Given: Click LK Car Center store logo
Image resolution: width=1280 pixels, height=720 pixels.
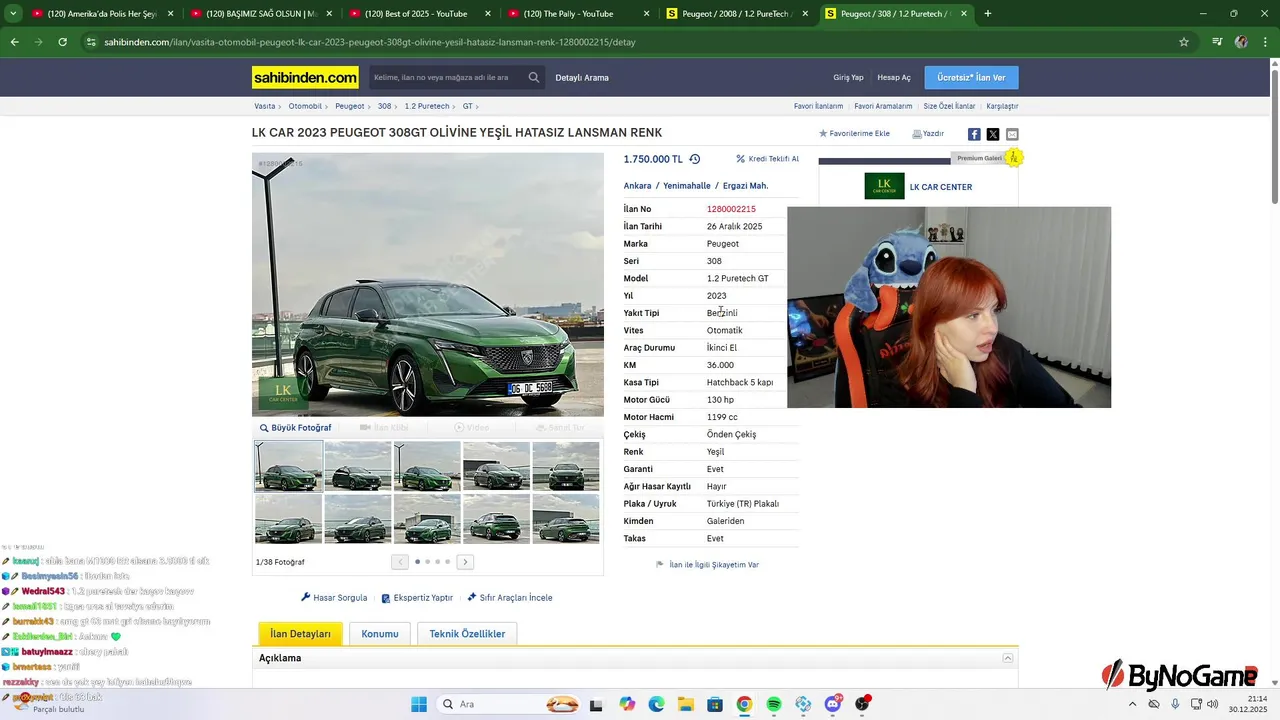Looking at the screenshot, I should [884, 186].
